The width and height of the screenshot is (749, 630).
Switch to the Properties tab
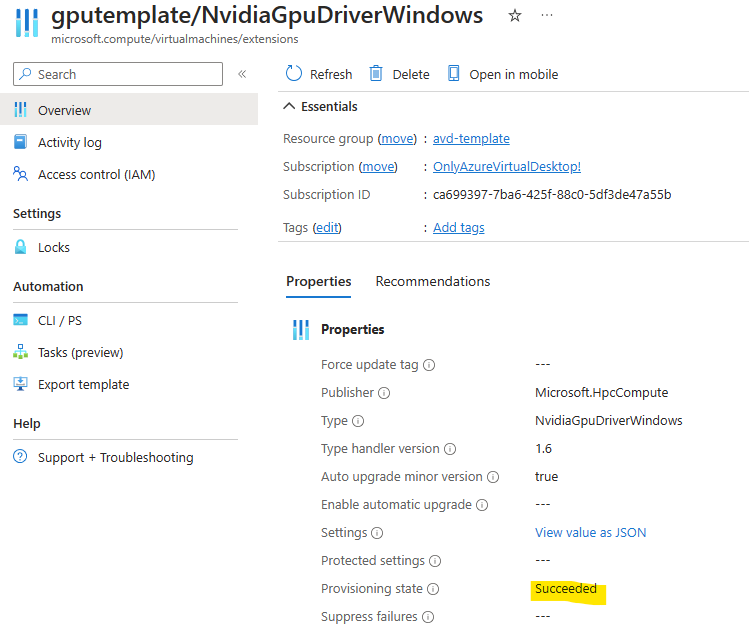[319, 281]
